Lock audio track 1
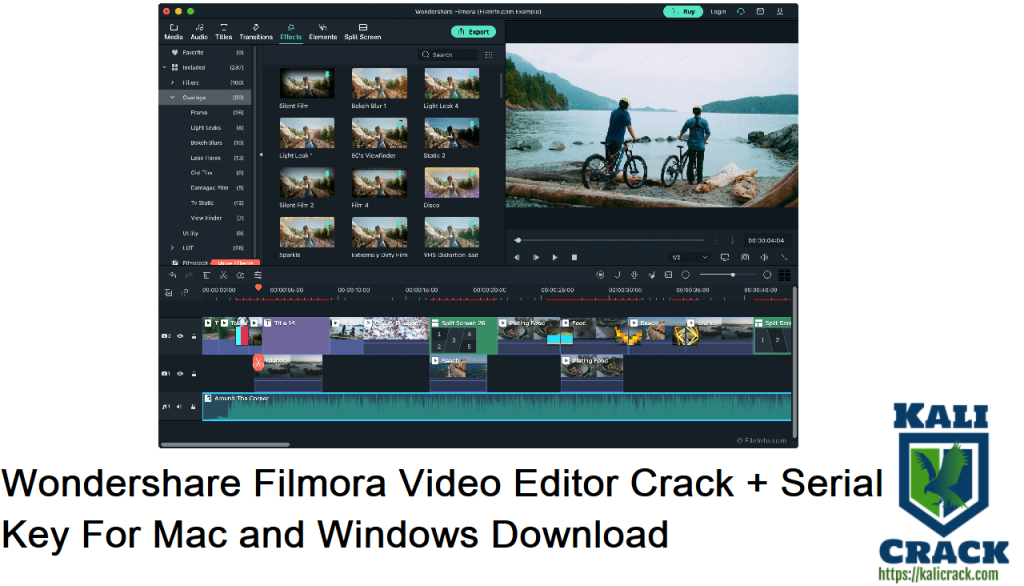Viewport: 1024px width, 586px height. (193, 406)
